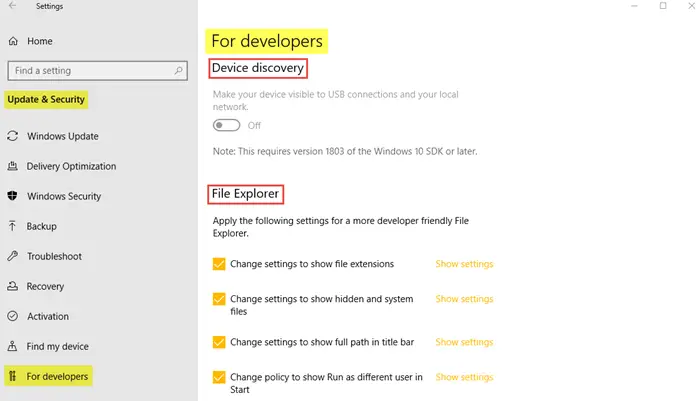Uncheck show hidden and system files checkbox
The height and width of the screenshot is (401, 700).
coord(219,299)
